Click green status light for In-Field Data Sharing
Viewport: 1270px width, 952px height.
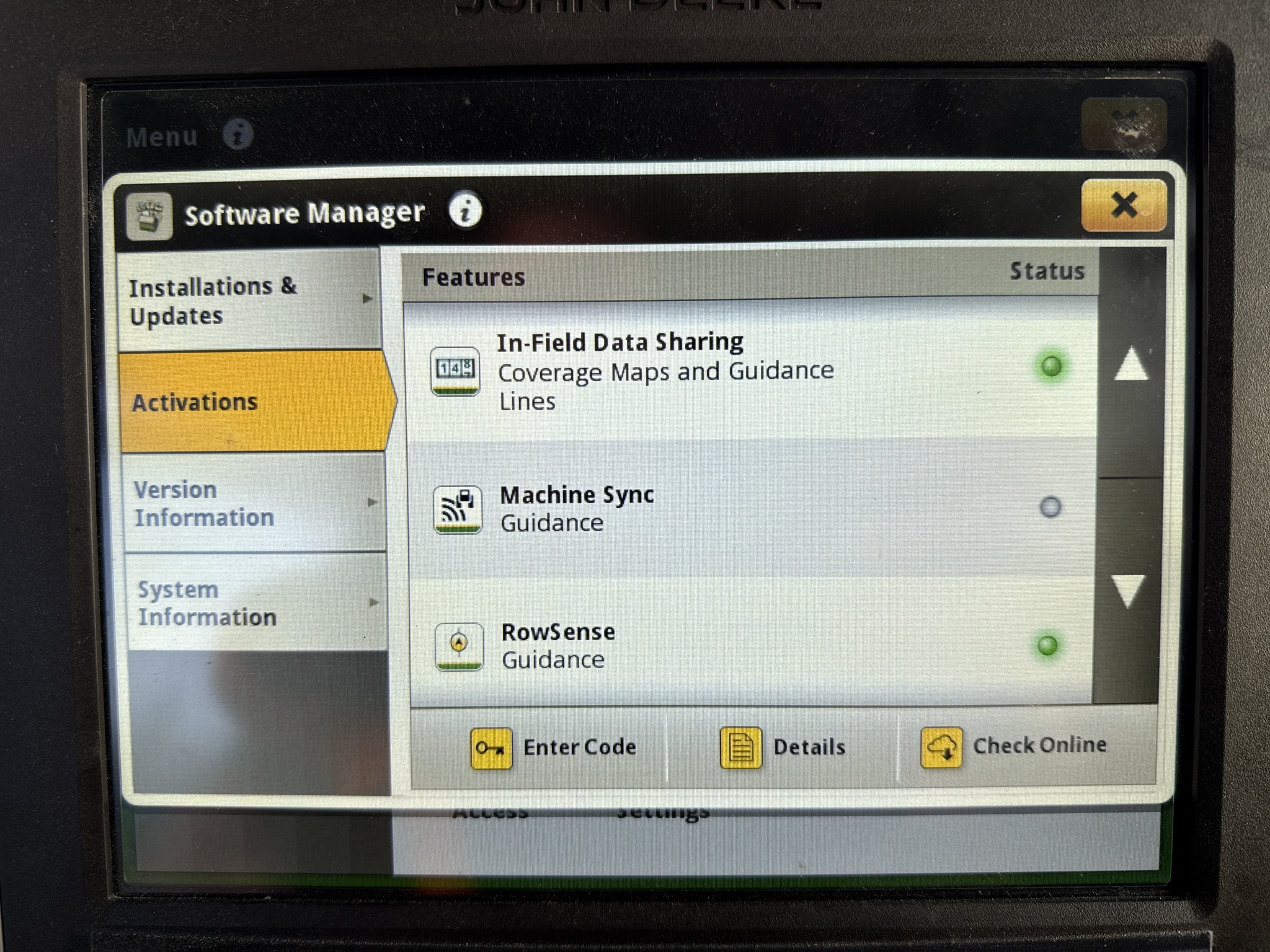(x=1051, y=366)
